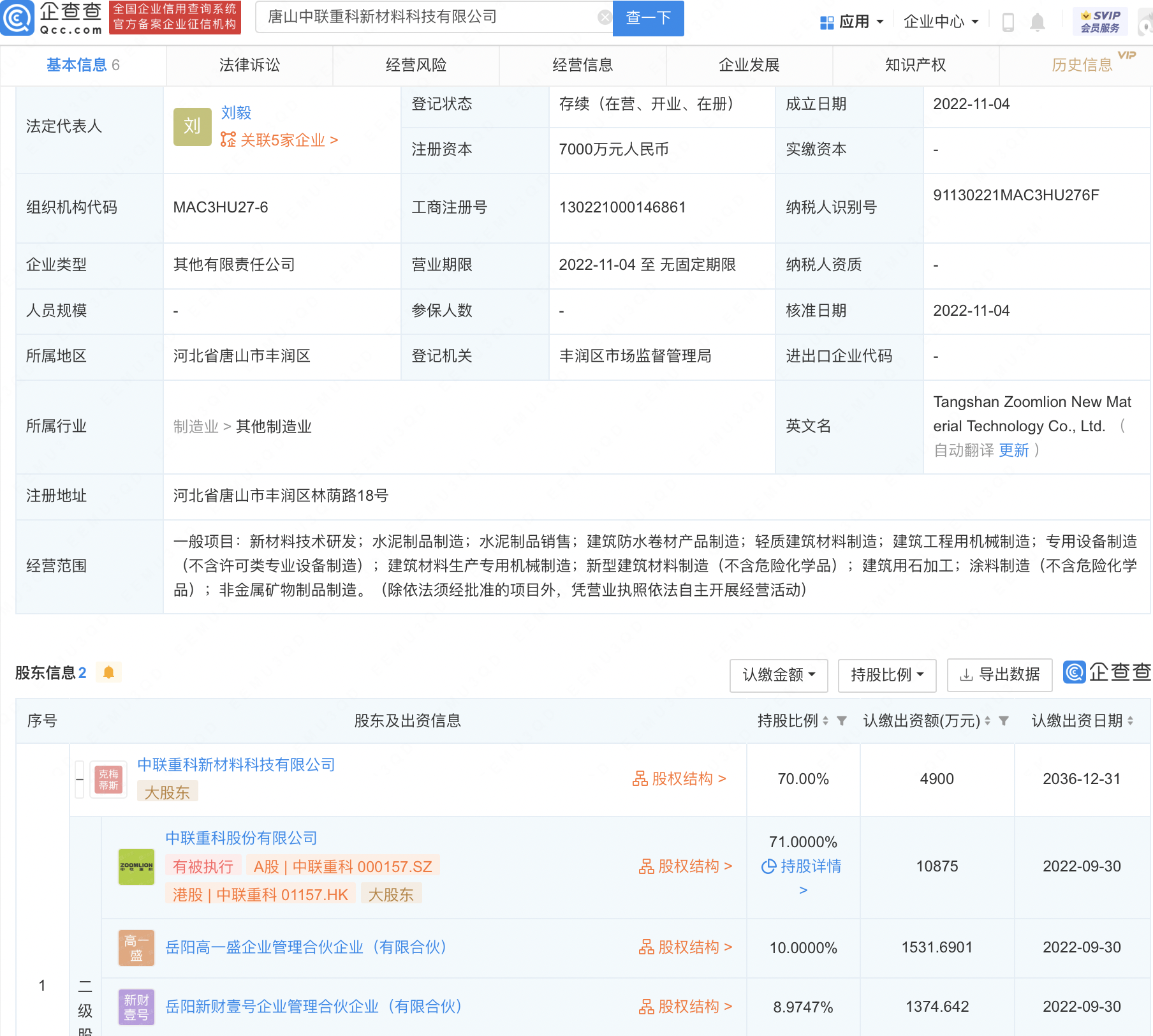
Task: Click the 查一下 search button
Action: (648, 18)
